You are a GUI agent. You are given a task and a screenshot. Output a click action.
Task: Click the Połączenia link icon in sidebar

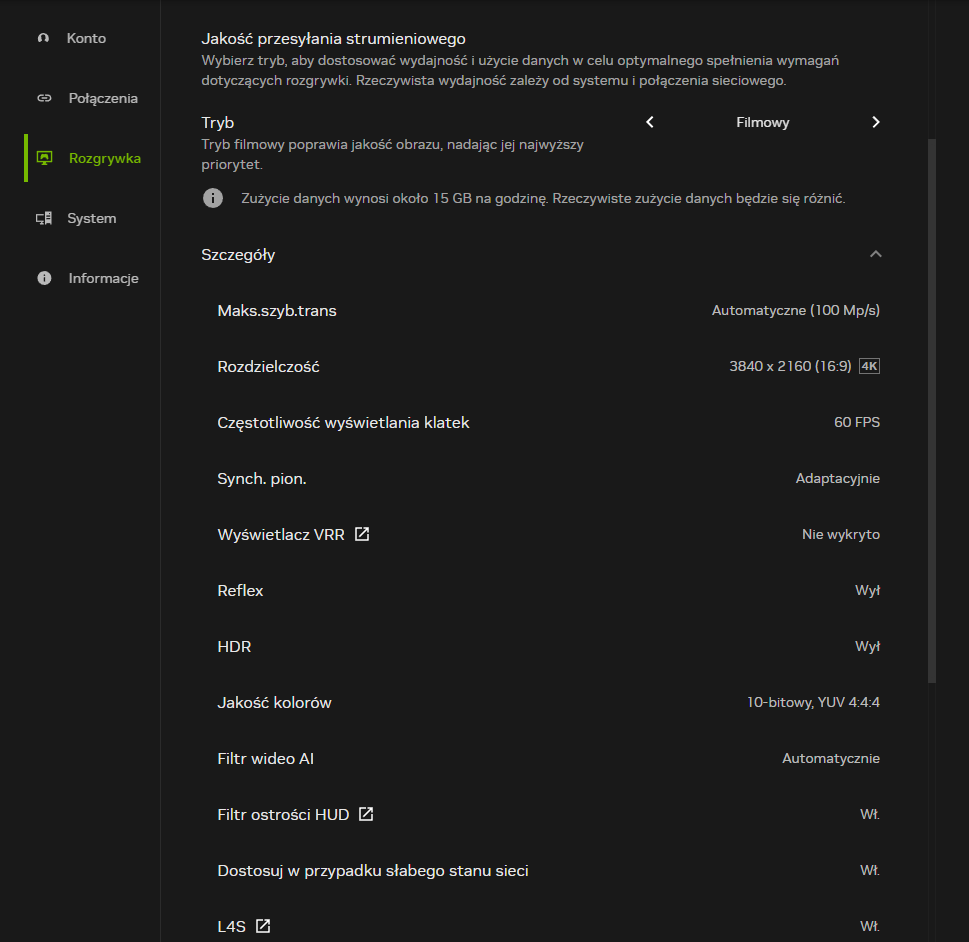click(x=43, y=98)
